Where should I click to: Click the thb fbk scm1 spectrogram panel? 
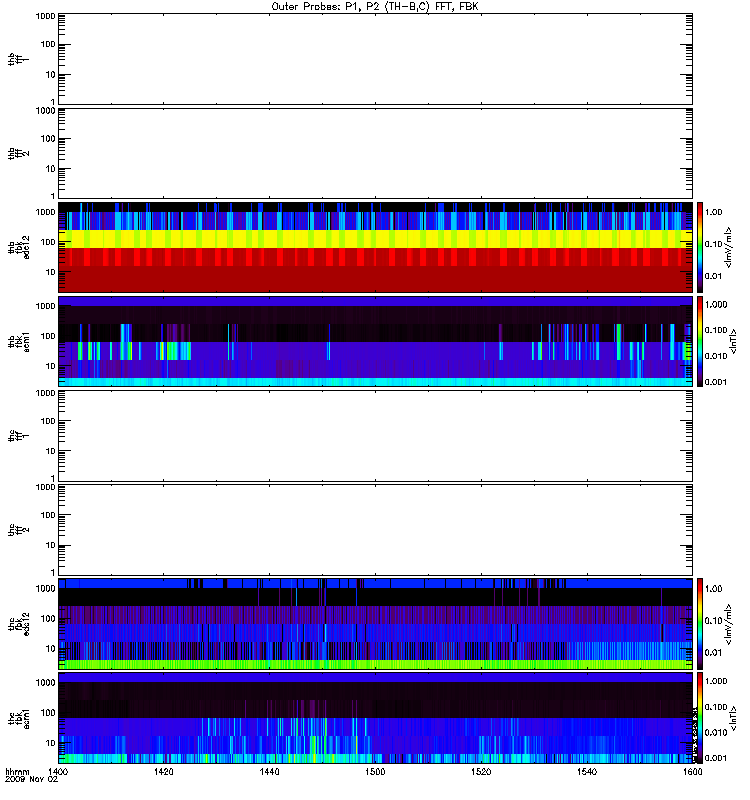tap(376, 341)
